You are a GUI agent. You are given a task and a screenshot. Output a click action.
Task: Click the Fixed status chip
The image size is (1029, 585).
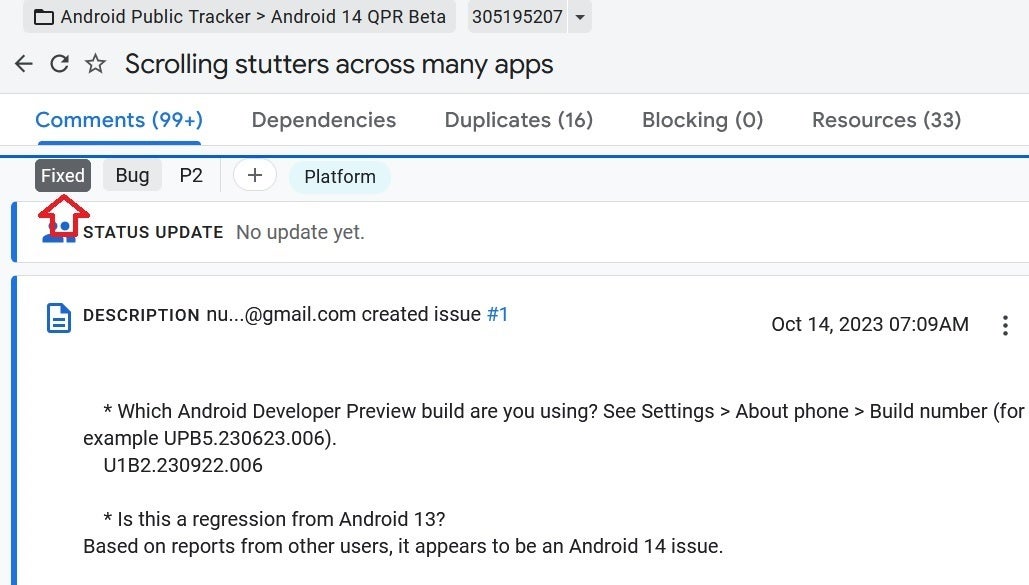[63, 175]
